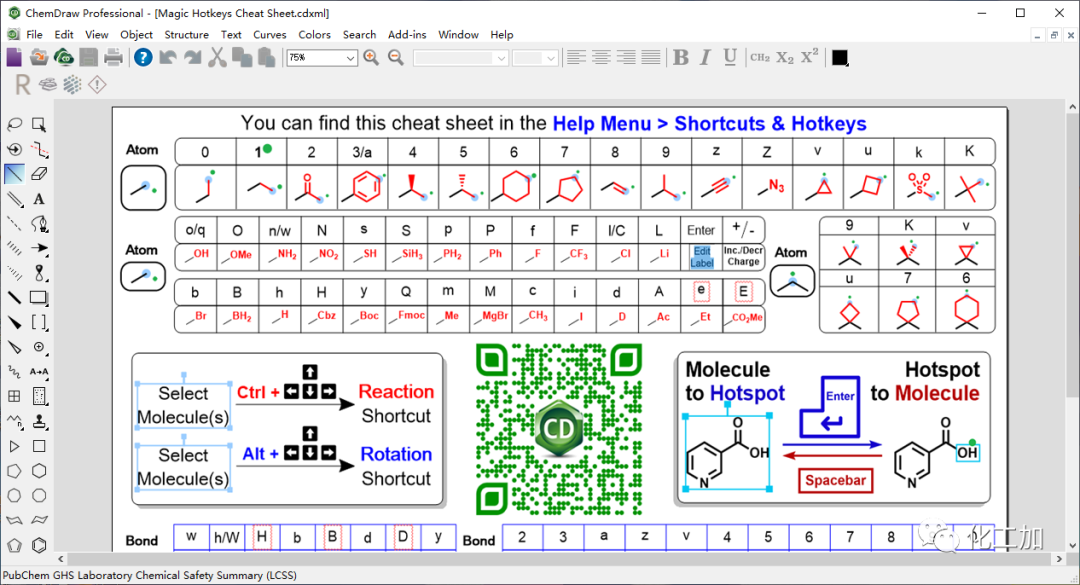Open the Object menu
Viewport: 1080px width, 585px height.
point(136,34)
